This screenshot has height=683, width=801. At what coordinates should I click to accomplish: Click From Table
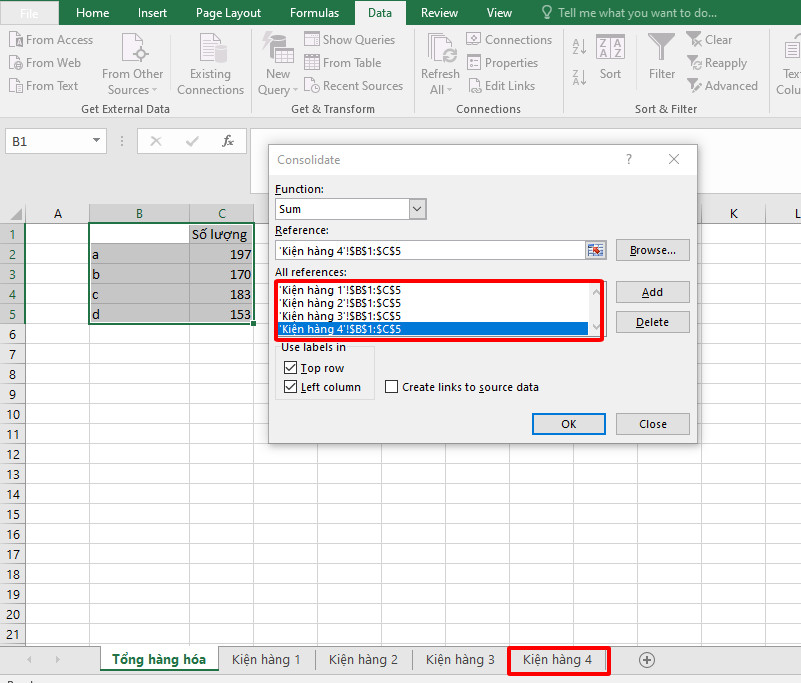pyautogui.click(x=343, y=63)
